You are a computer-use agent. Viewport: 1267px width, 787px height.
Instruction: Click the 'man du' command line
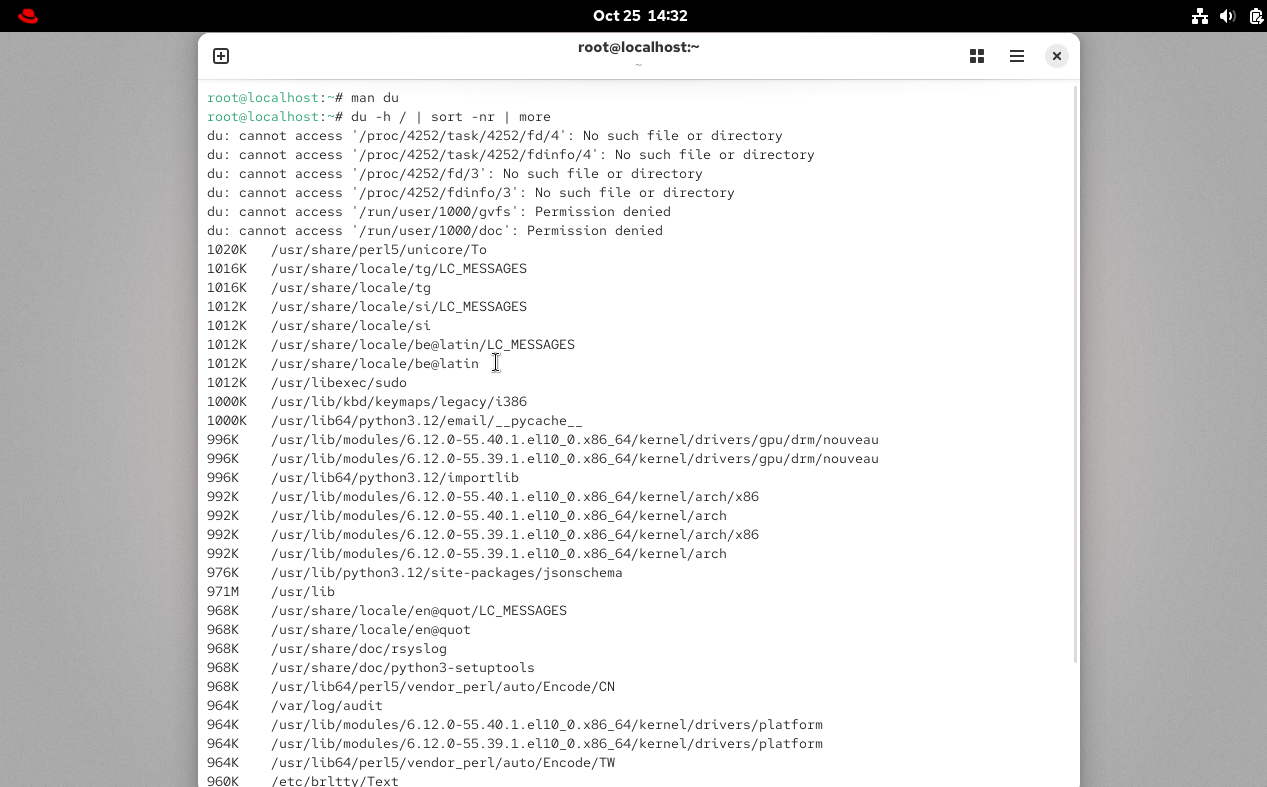[x=375, y=98]
